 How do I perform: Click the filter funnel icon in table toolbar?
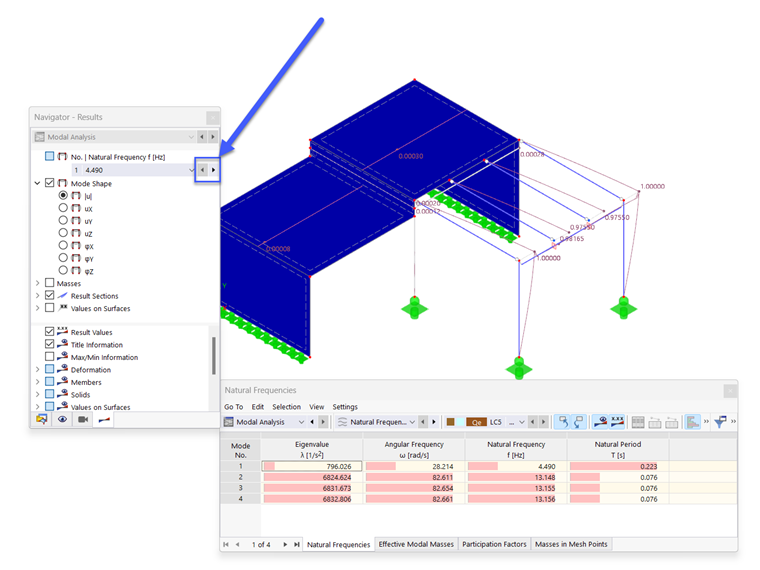tap(720, 422)
